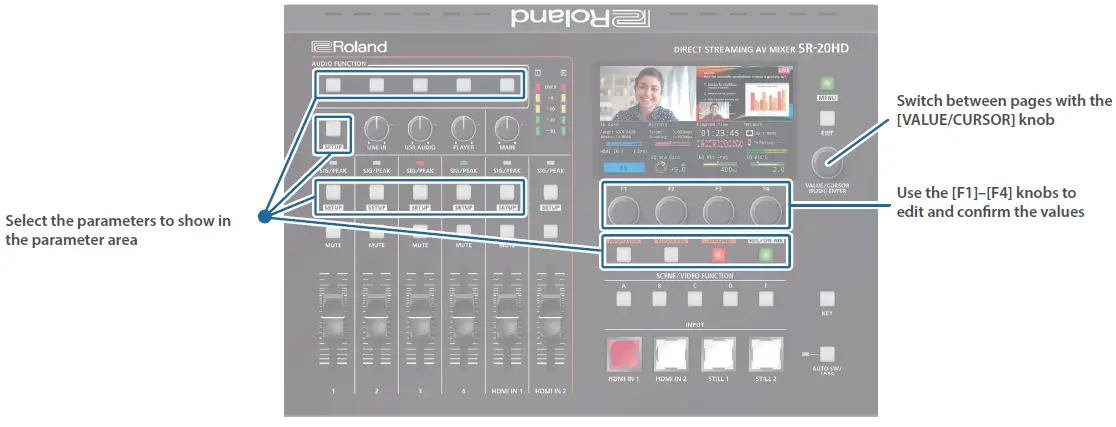The image size is (1116, 427).
Task: Open SETUP for HDMI IN 1 audio channel
Action: [507, 191]
